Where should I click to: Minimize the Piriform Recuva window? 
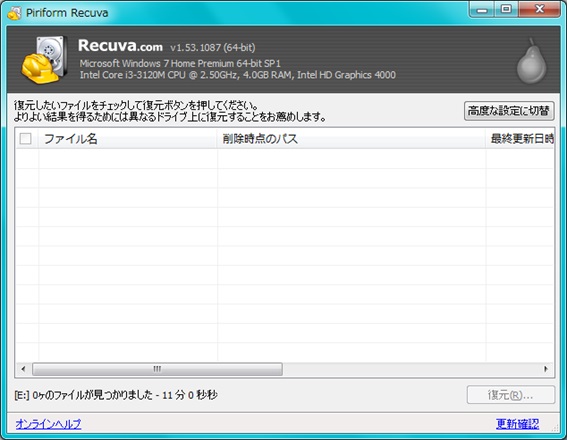pyautogui.click(x=482, y=9)
